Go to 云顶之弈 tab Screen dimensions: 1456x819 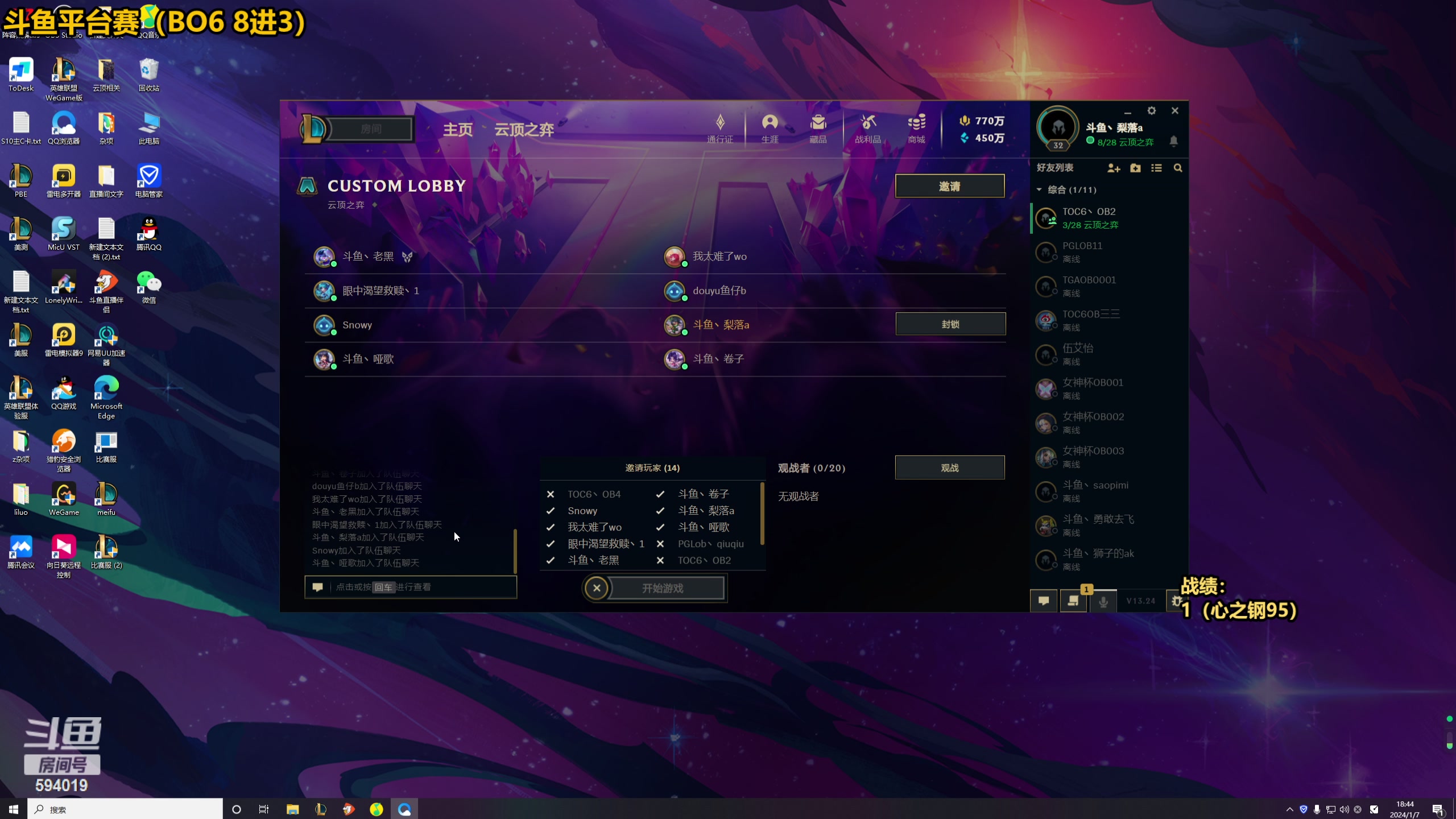click(x=524, y=130)
